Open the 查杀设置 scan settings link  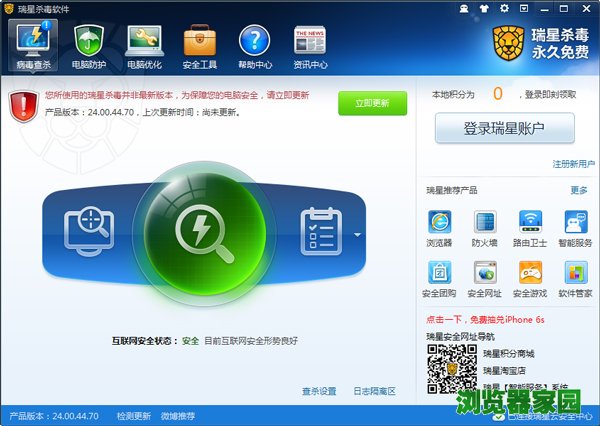319,391
